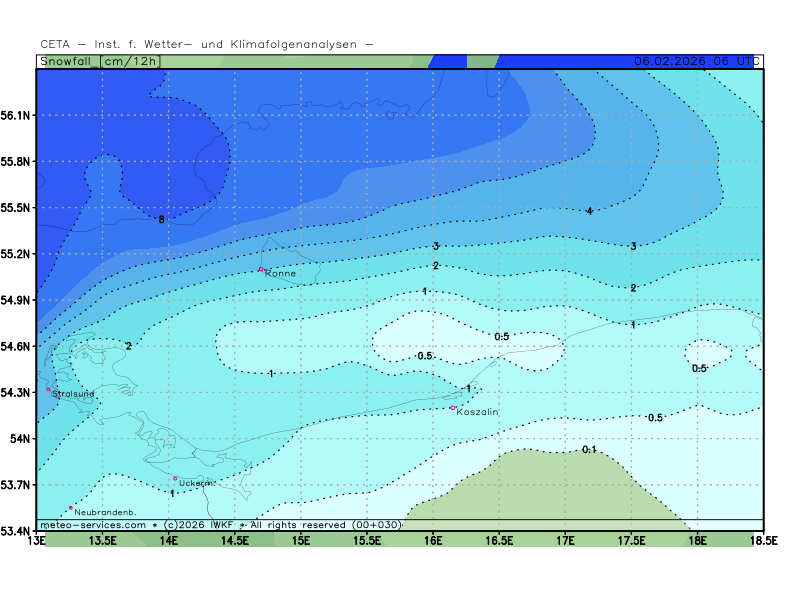Screen dimensions: 800x600
Task: Select the 2 contour label above Stralsund
Action: 128,346
